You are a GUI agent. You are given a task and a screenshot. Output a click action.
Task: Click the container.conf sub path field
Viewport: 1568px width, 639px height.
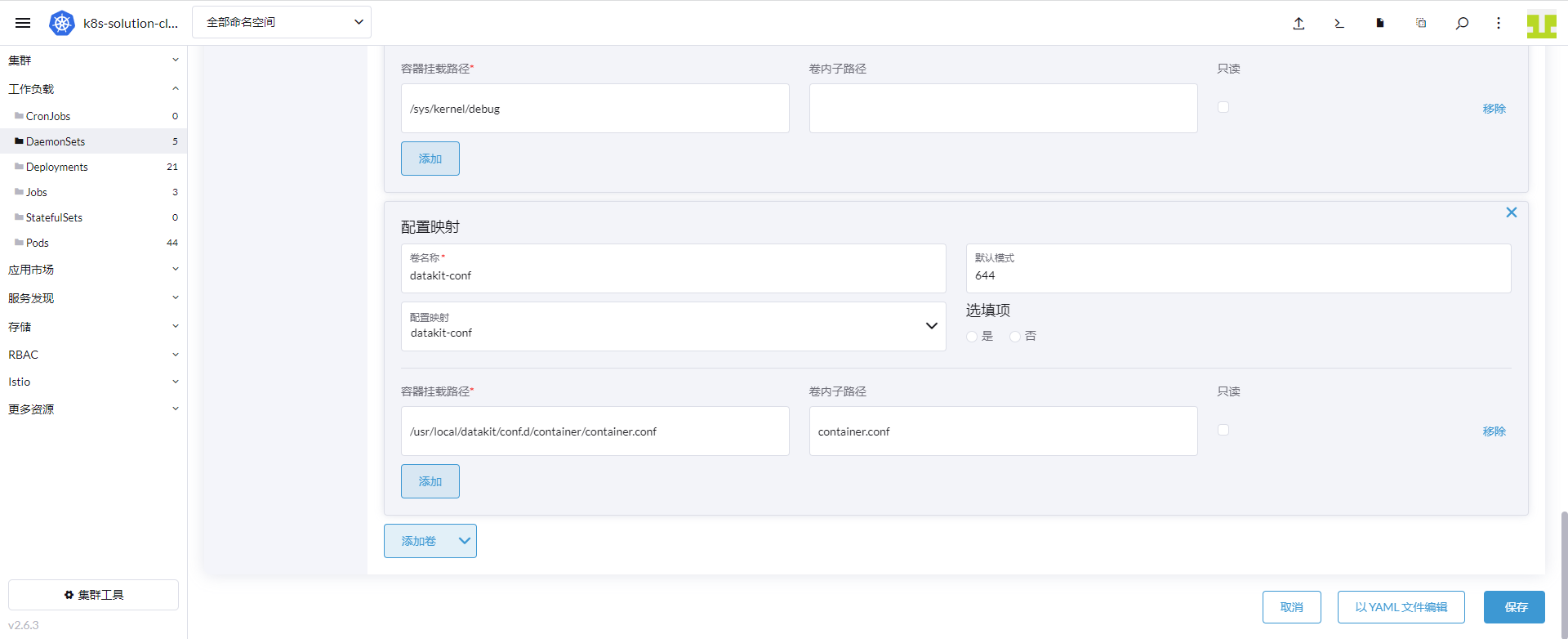(1003, 431)
